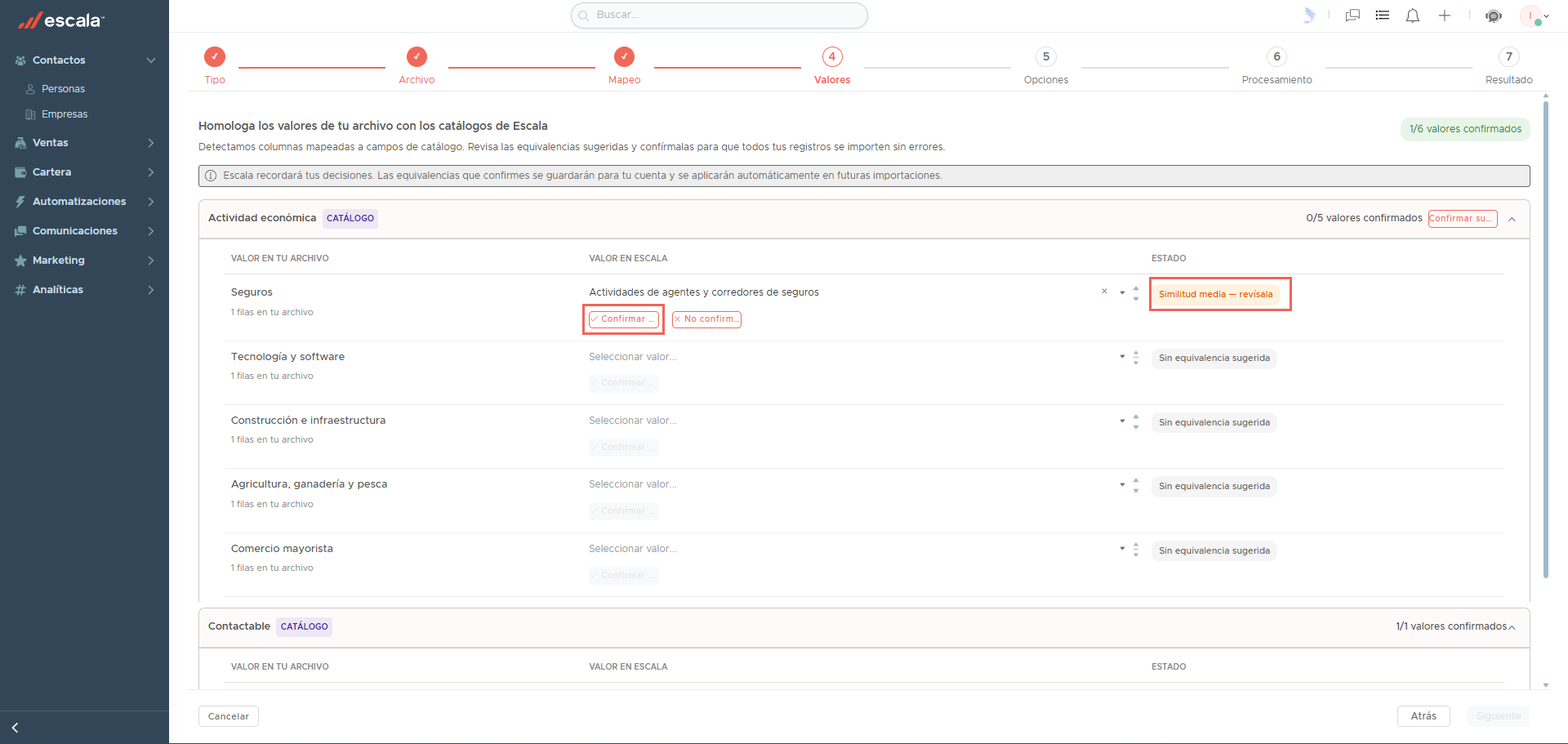Click the Atrás button
The width and height of the screenshot is (1568, 744).
tap(1423, 716)
